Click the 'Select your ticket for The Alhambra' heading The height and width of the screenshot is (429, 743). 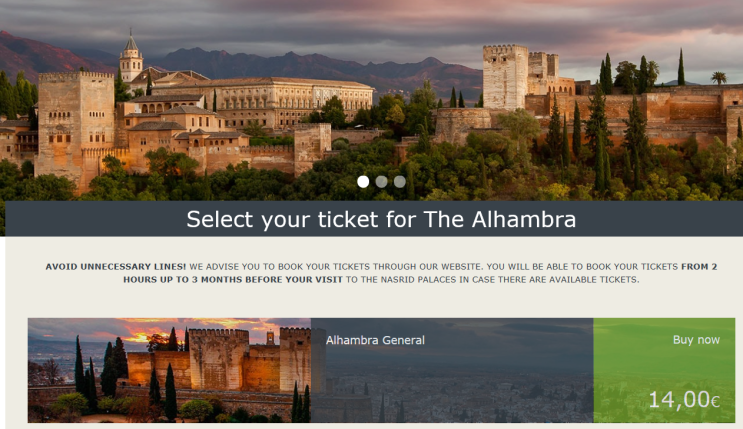(381, 218)
